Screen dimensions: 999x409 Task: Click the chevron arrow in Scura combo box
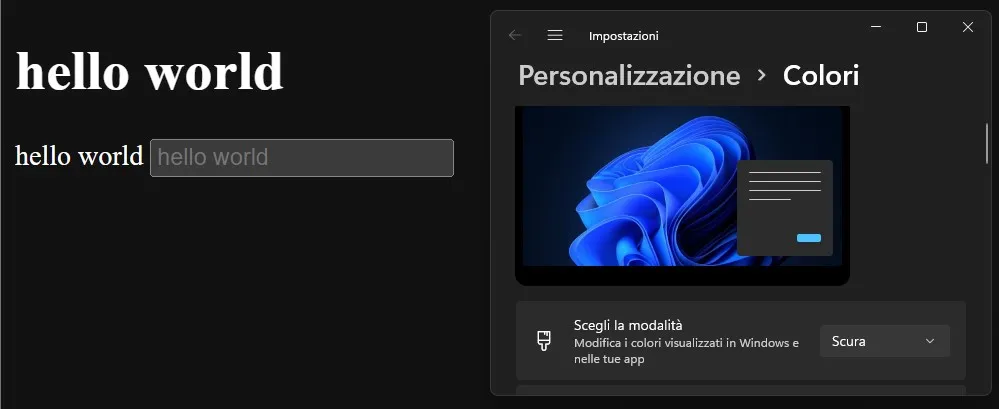coord(930,341)
